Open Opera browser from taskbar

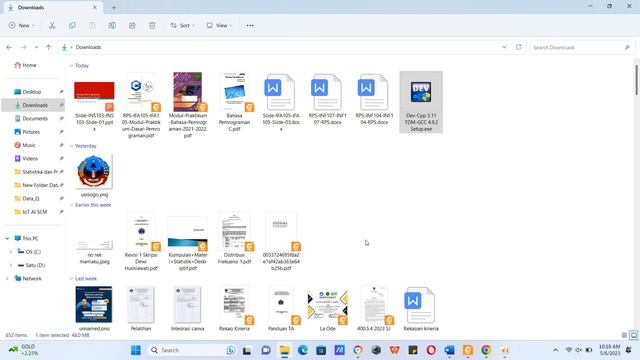[x=431, y=350]
